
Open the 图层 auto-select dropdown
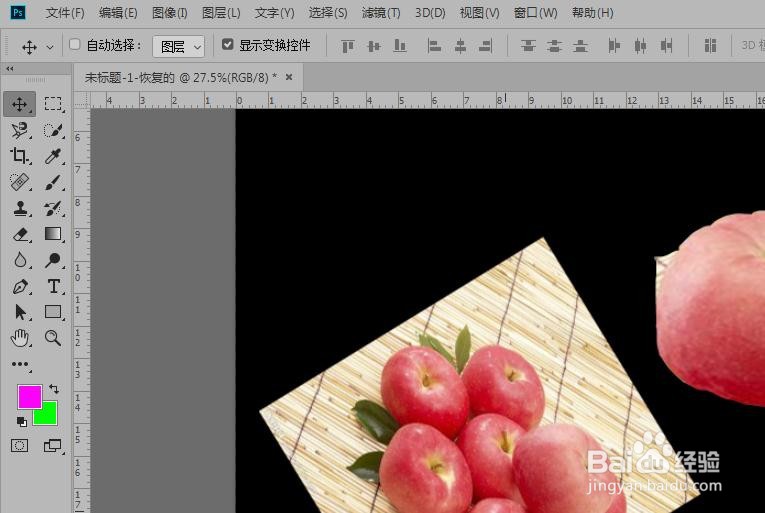pyautogui.click(x=179, y=47)
